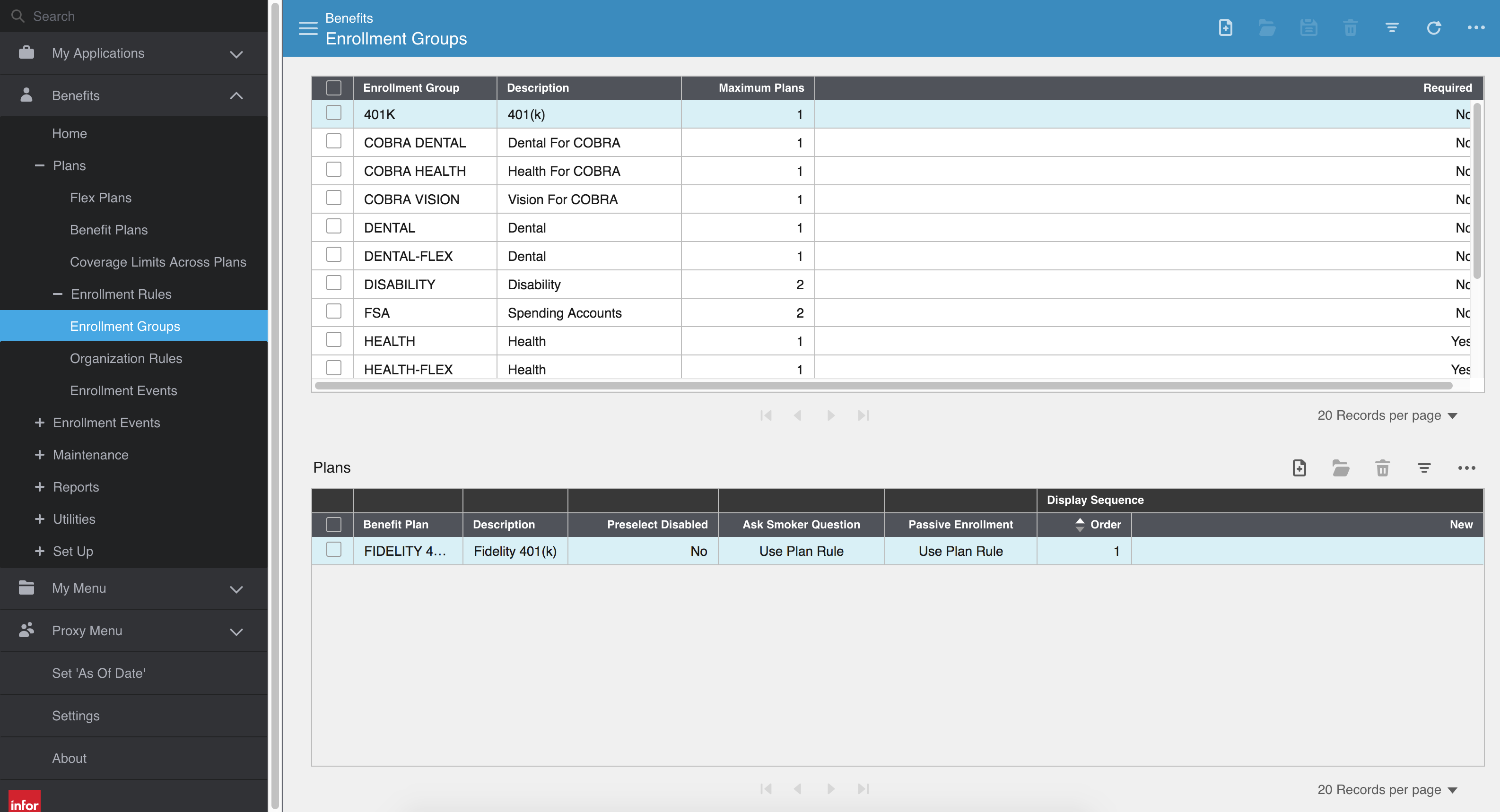Open upper 20 Records per page dropdown
The width and height of the screenshot is (1500, 812).
(x=1387, y=415)
